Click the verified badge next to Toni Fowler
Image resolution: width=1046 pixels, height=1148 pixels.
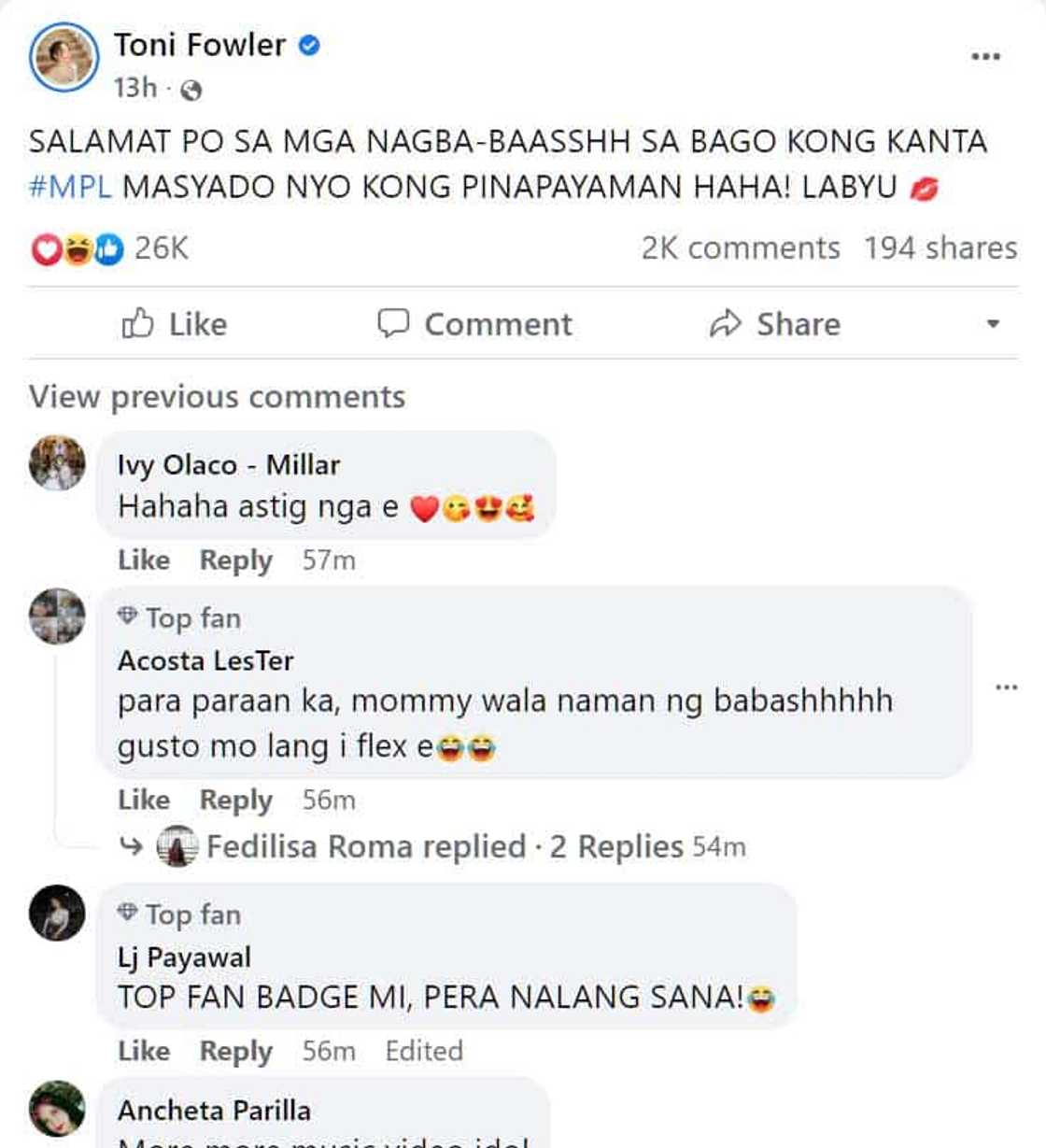[x=308, y=44]
